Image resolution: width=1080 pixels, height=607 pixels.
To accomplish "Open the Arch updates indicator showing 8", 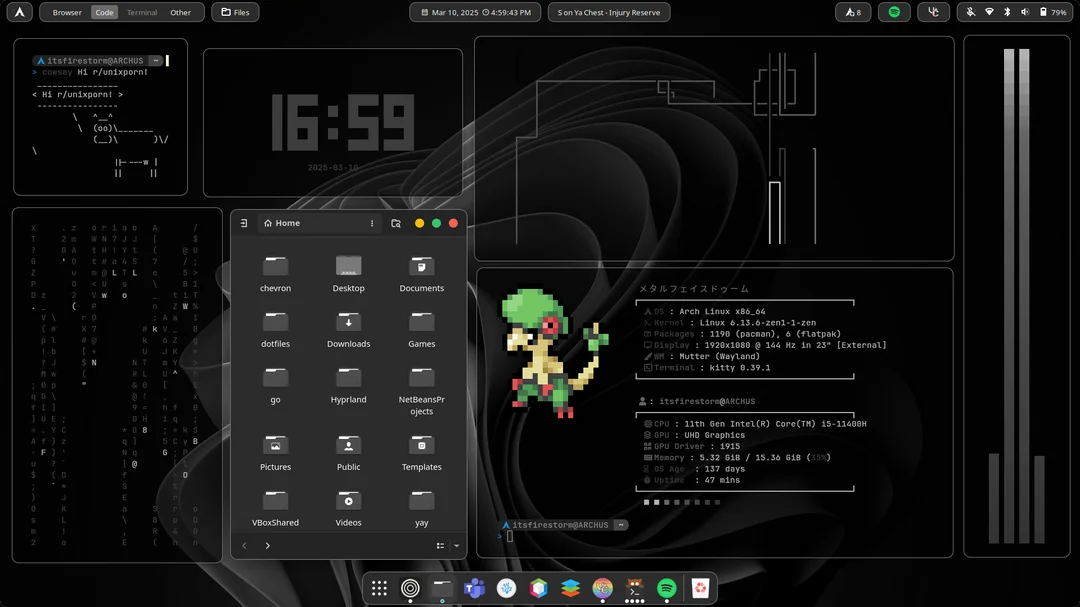I will coord(853,12).
